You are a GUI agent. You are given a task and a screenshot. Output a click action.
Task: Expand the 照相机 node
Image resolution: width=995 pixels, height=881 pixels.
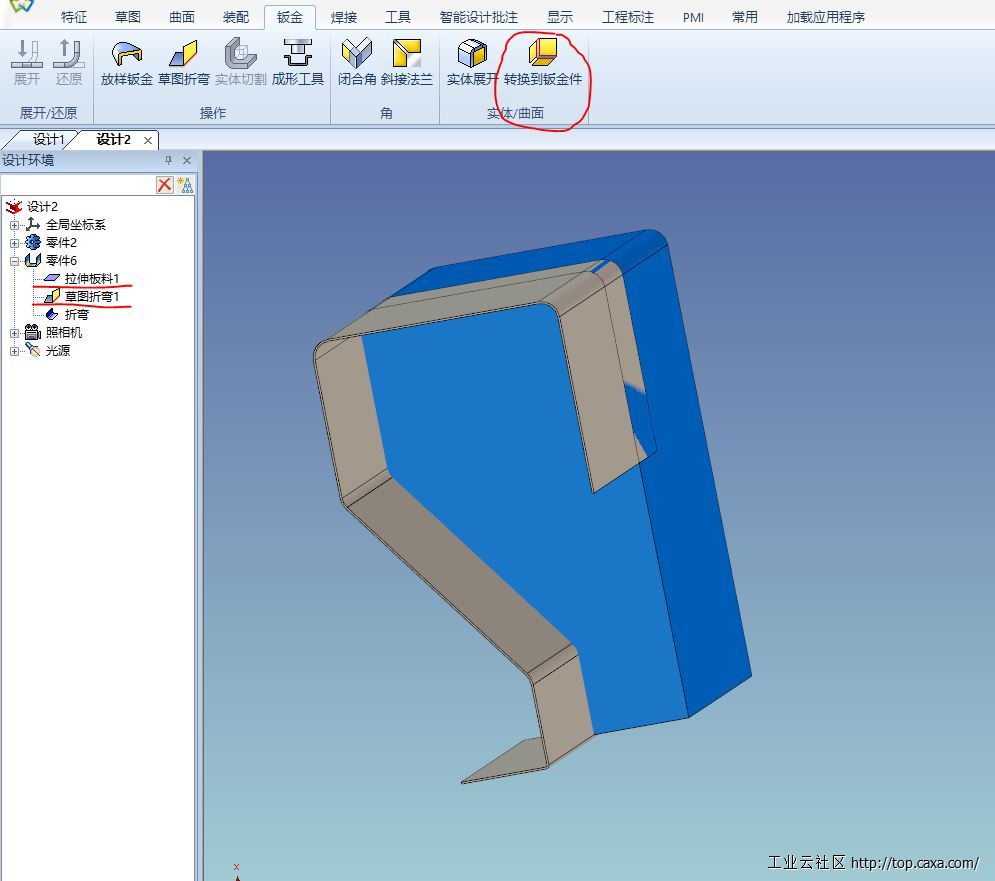click(14, 333)
